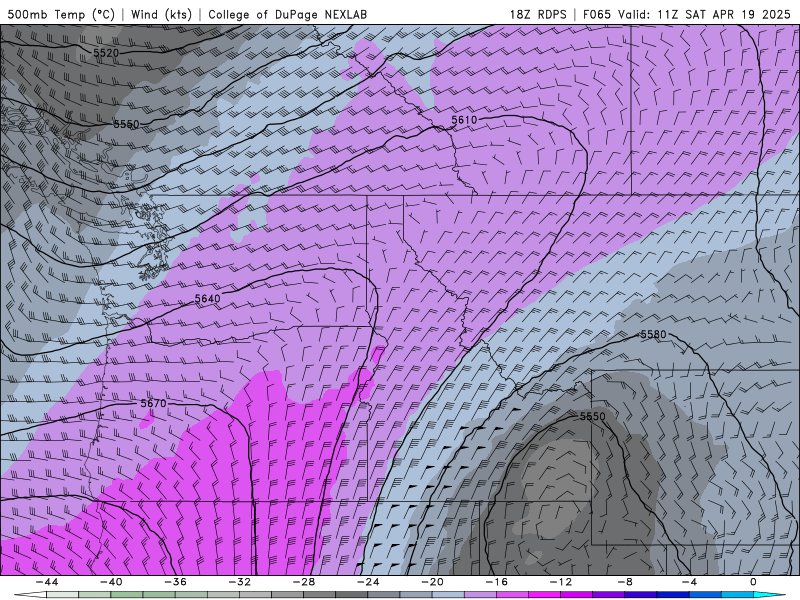This screenshot has height=600, width=800.
Task: Click the -28 colorbar tick label
Action: tap(304, 582)
